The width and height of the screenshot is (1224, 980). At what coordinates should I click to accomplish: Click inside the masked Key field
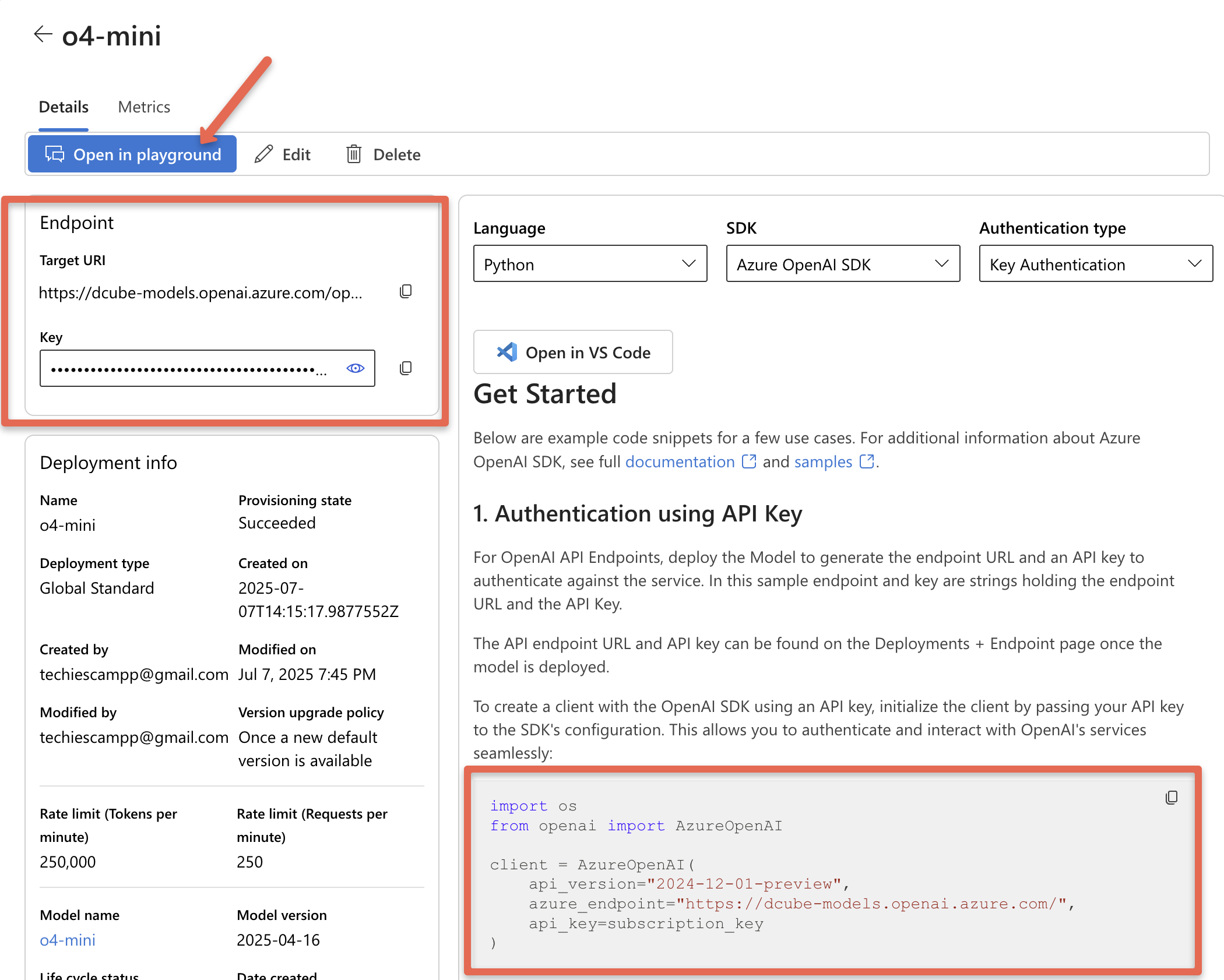(187, 368)
